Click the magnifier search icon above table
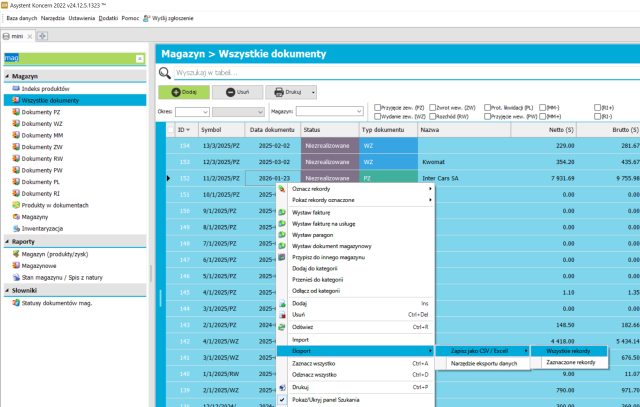Image resolution: width=640 pixels, height=407 pixels. [164, 73]
